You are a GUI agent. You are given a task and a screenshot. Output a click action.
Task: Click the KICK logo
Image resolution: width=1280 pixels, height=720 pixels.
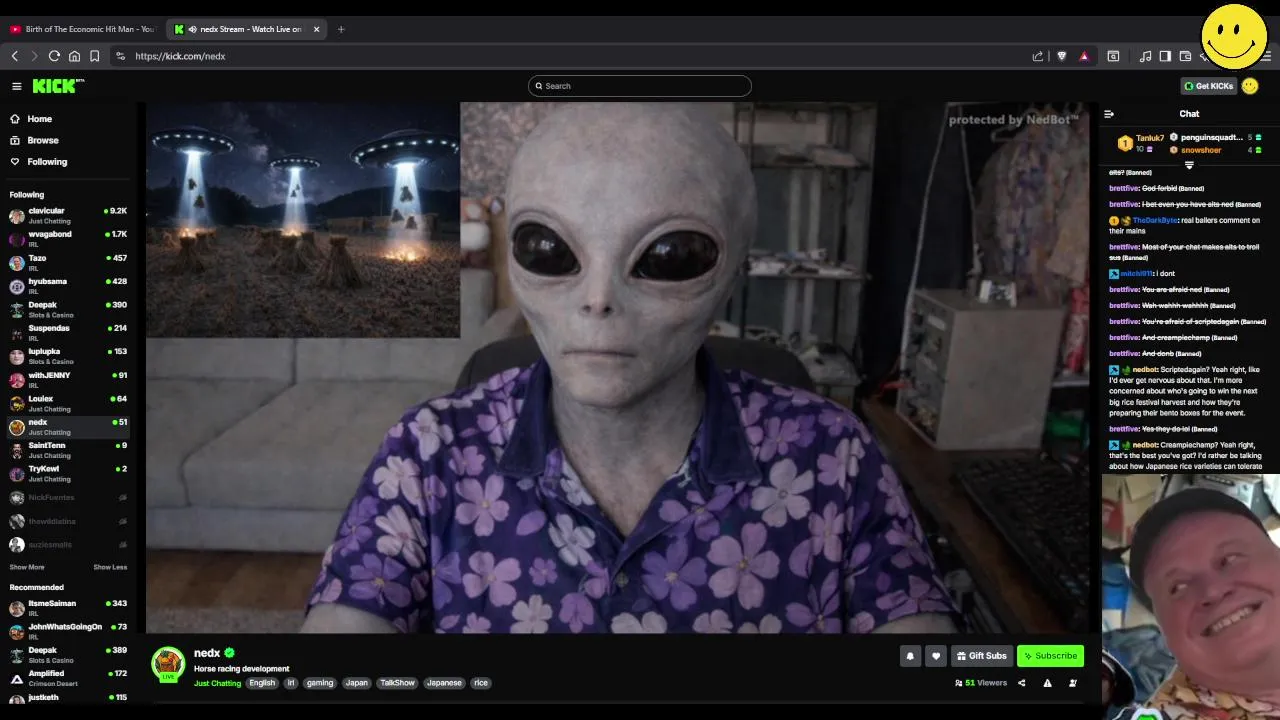tap(57, 86)
